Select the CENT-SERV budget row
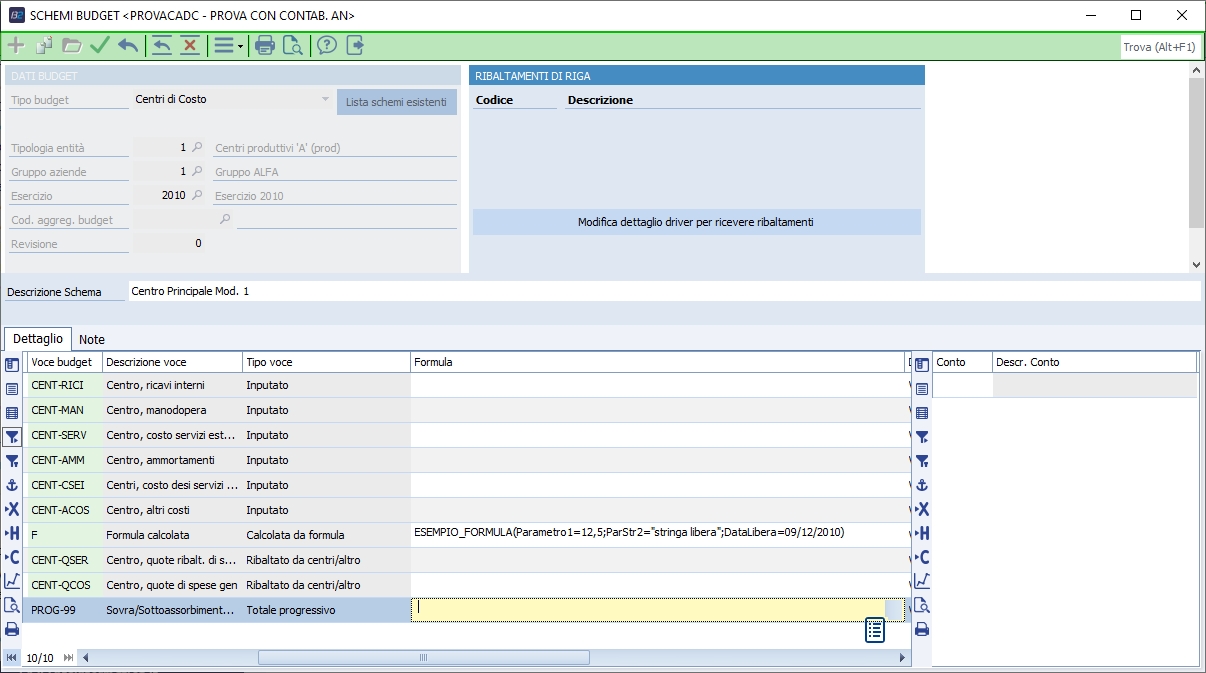 tap(466, 435)
